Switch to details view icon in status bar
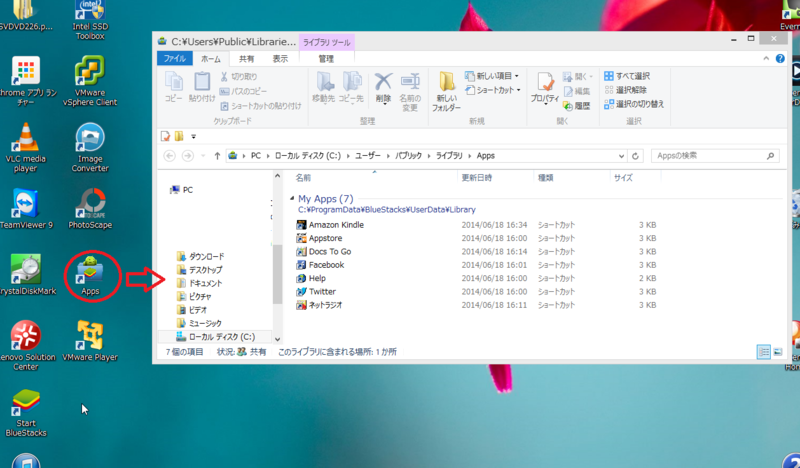 pyautogui.click(x=764, y=352)
